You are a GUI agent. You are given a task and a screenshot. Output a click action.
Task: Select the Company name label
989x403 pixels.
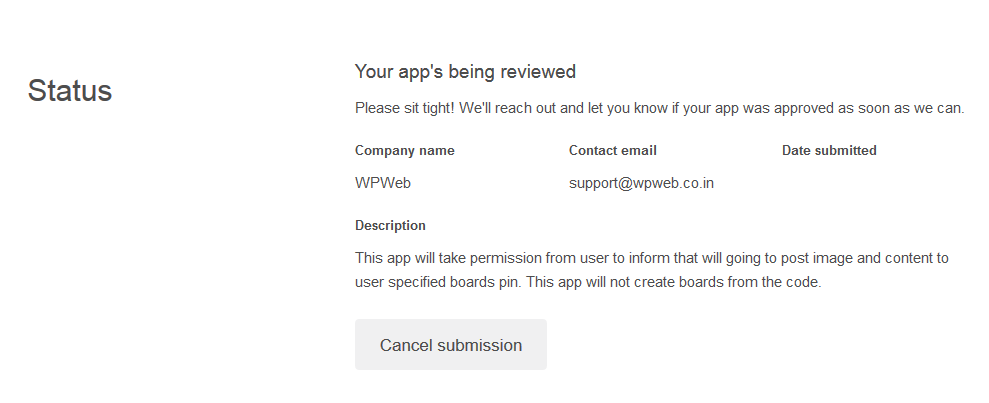[404, 151]
